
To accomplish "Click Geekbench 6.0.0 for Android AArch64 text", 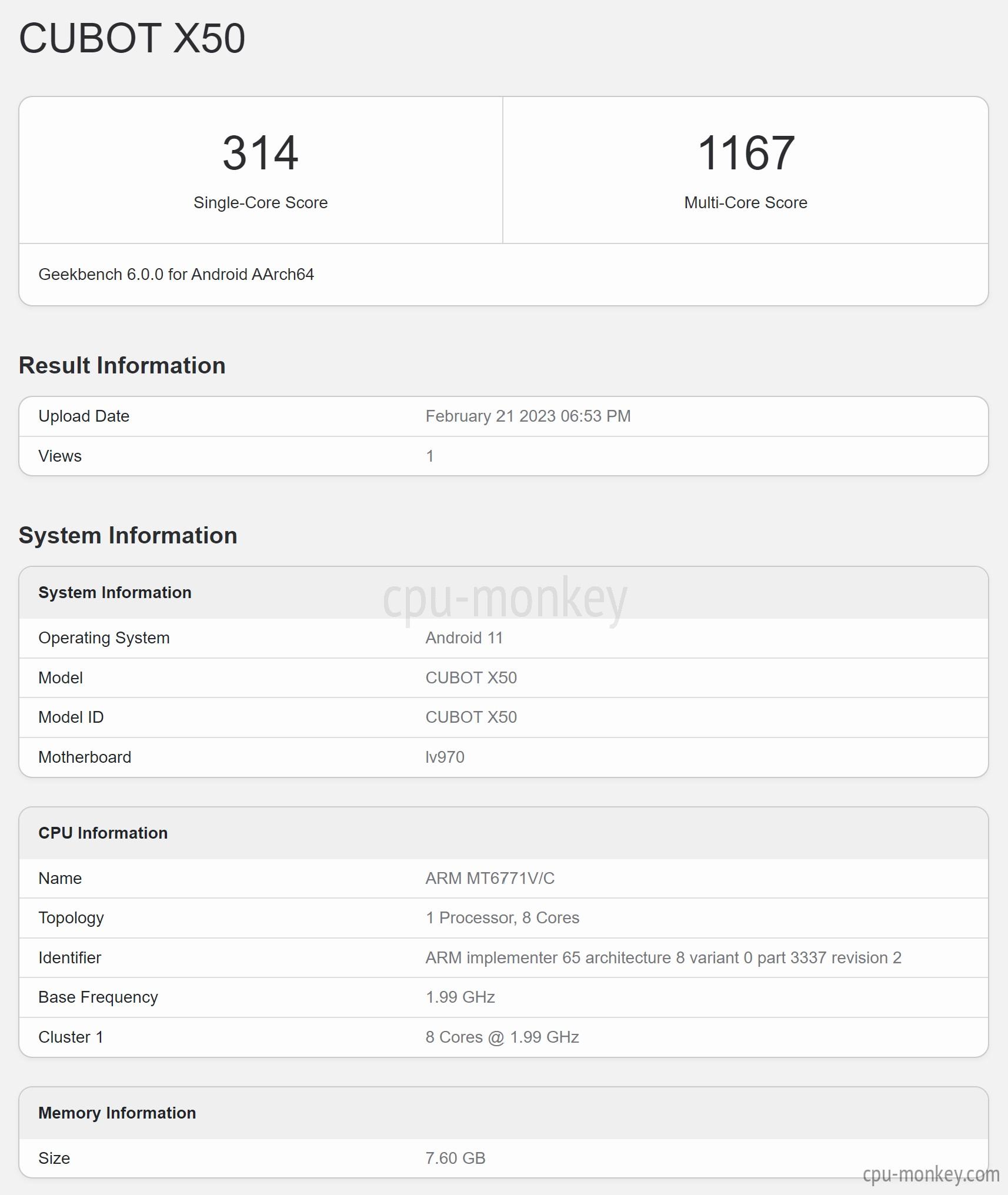I will coord(176,275).
